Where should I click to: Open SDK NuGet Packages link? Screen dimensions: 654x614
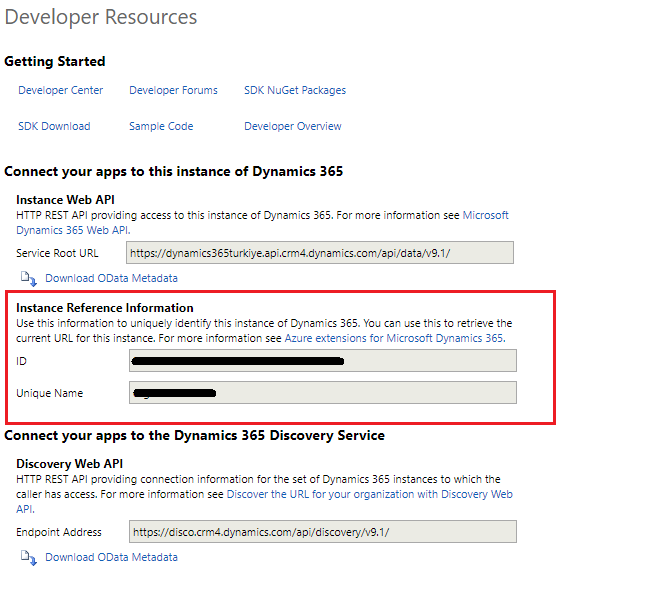295,90
